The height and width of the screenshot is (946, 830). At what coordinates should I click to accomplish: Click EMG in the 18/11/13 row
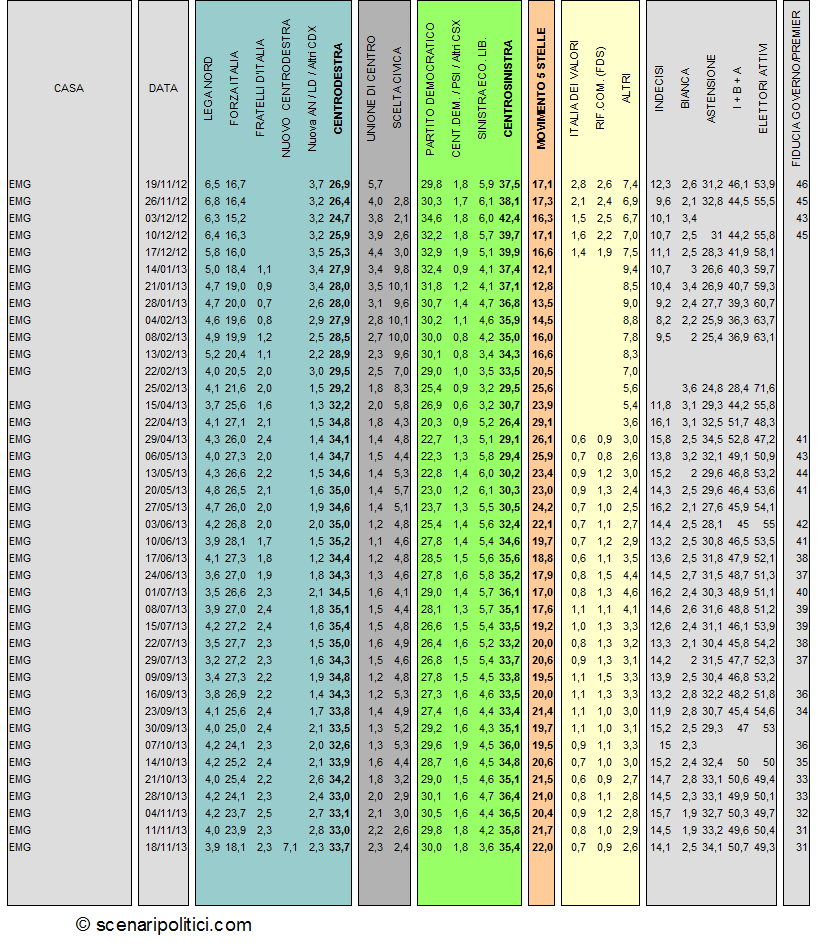coord(20,847)
